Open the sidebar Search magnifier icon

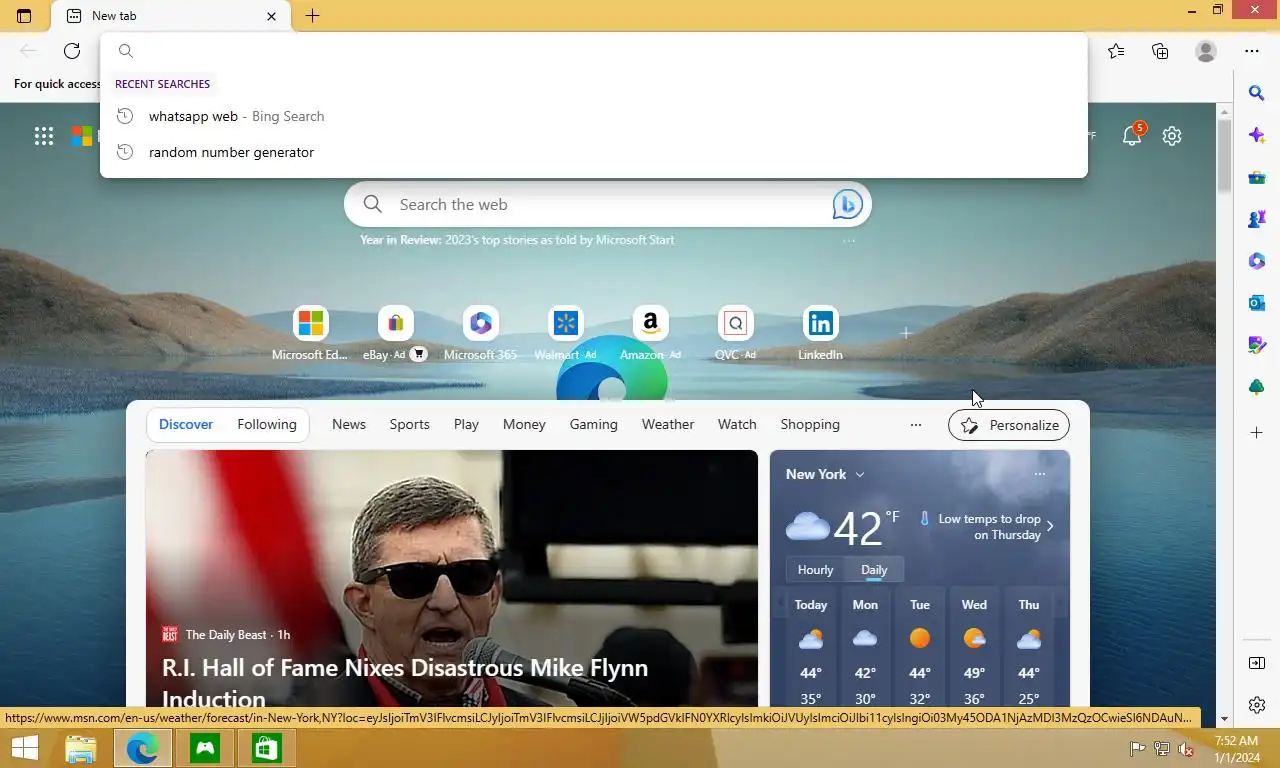click(x=1257, y=93)
